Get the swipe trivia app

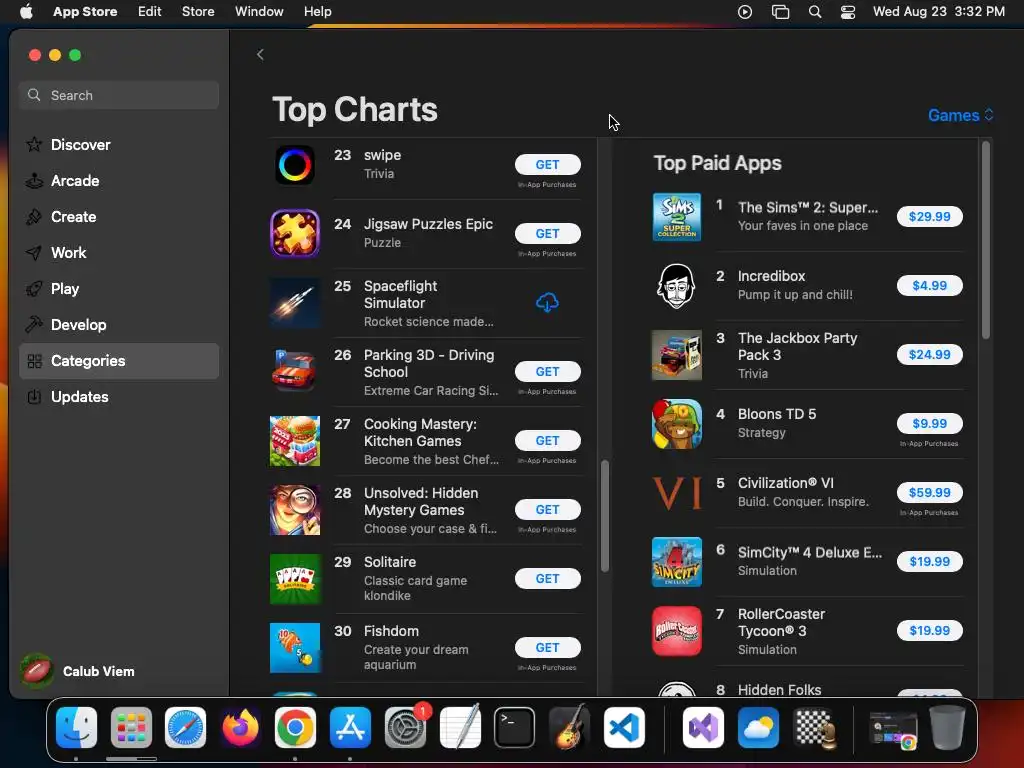547,165
